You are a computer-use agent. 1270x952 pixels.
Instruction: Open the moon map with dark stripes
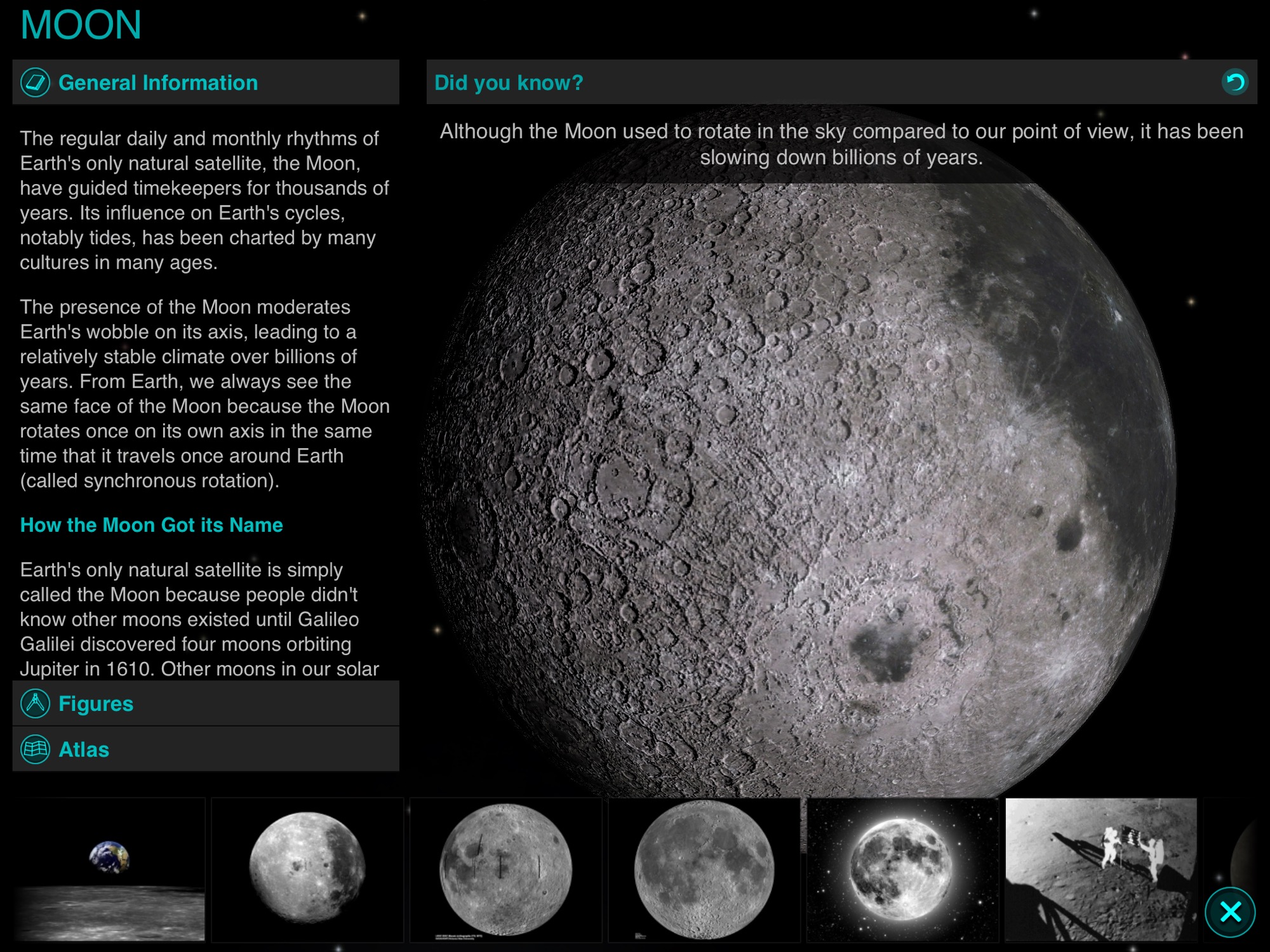coord(506,869)
